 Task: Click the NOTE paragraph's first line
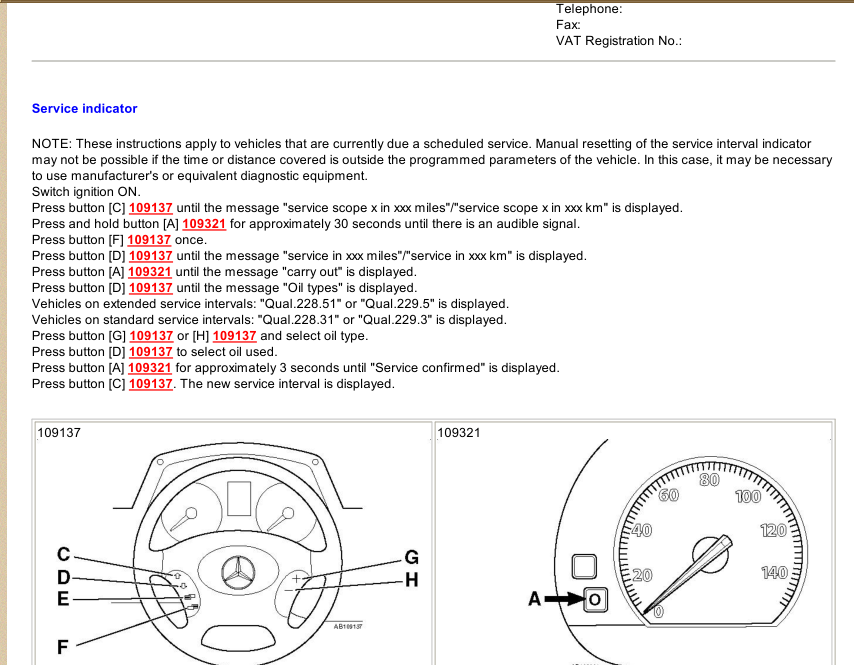(422, 144)
